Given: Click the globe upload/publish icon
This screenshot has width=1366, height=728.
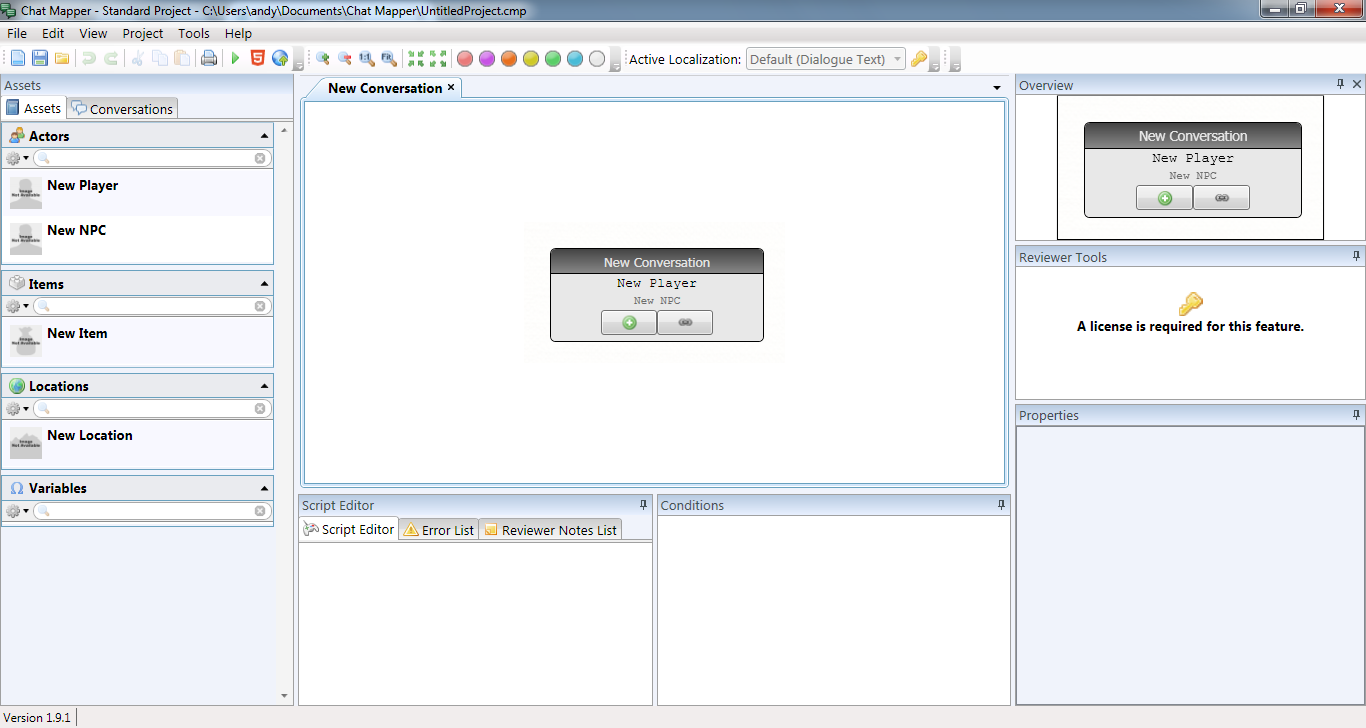Looking at the screenshot, I should 280,59.
